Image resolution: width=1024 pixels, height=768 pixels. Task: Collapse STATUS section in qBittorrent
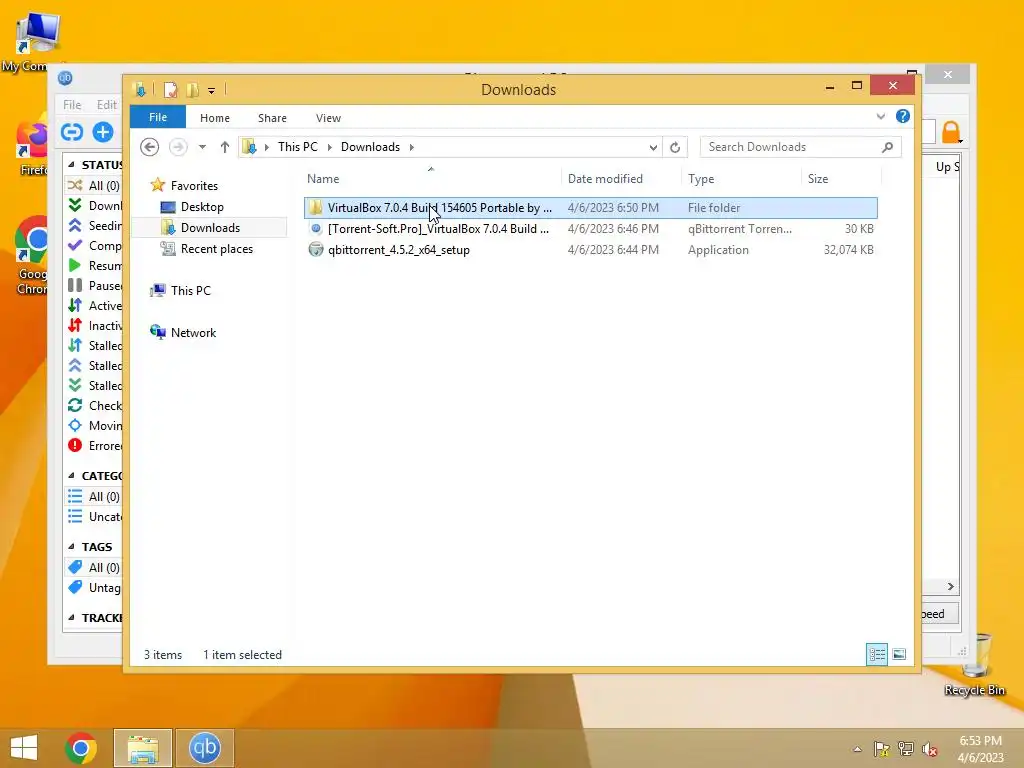tap(71, 165)
